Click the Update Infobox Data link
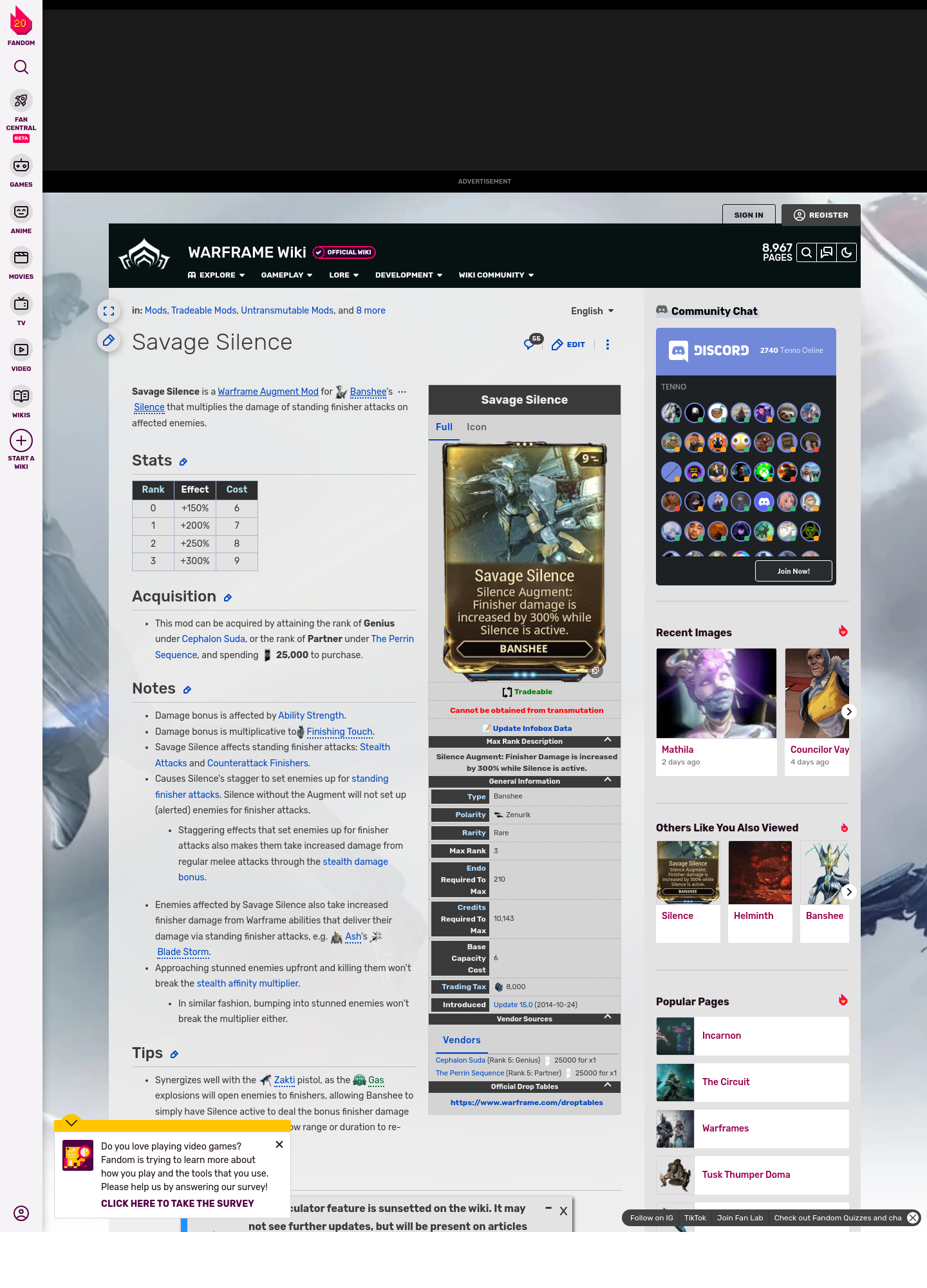 (532, 728)
